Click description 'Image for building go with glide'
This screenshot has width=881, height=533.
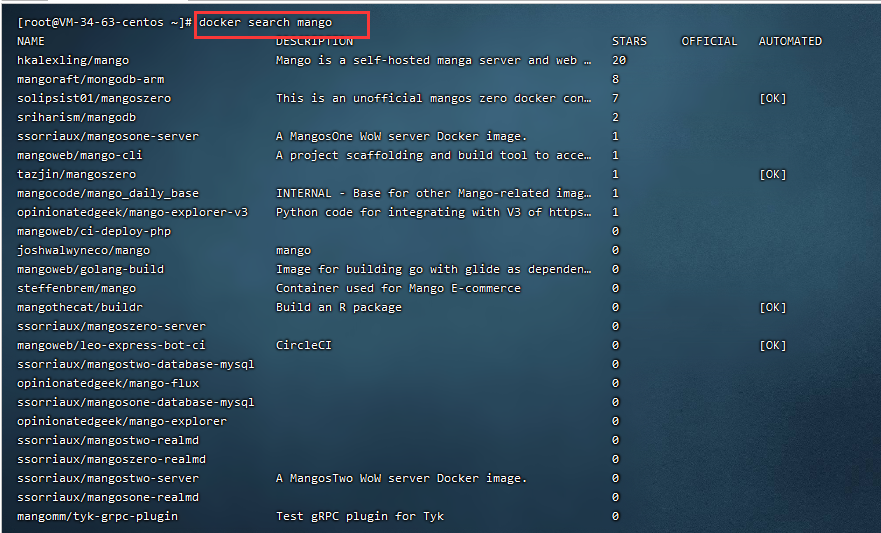click(x=433, y=269)
